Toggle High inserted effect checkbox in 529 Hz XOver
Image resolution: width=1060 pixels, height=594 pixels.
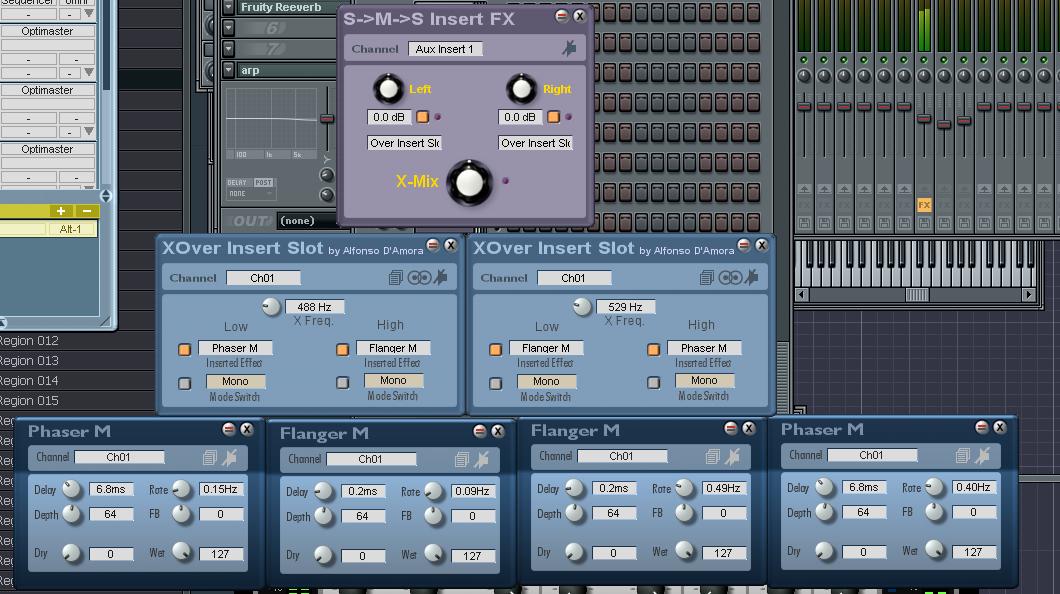coord(654,349)
